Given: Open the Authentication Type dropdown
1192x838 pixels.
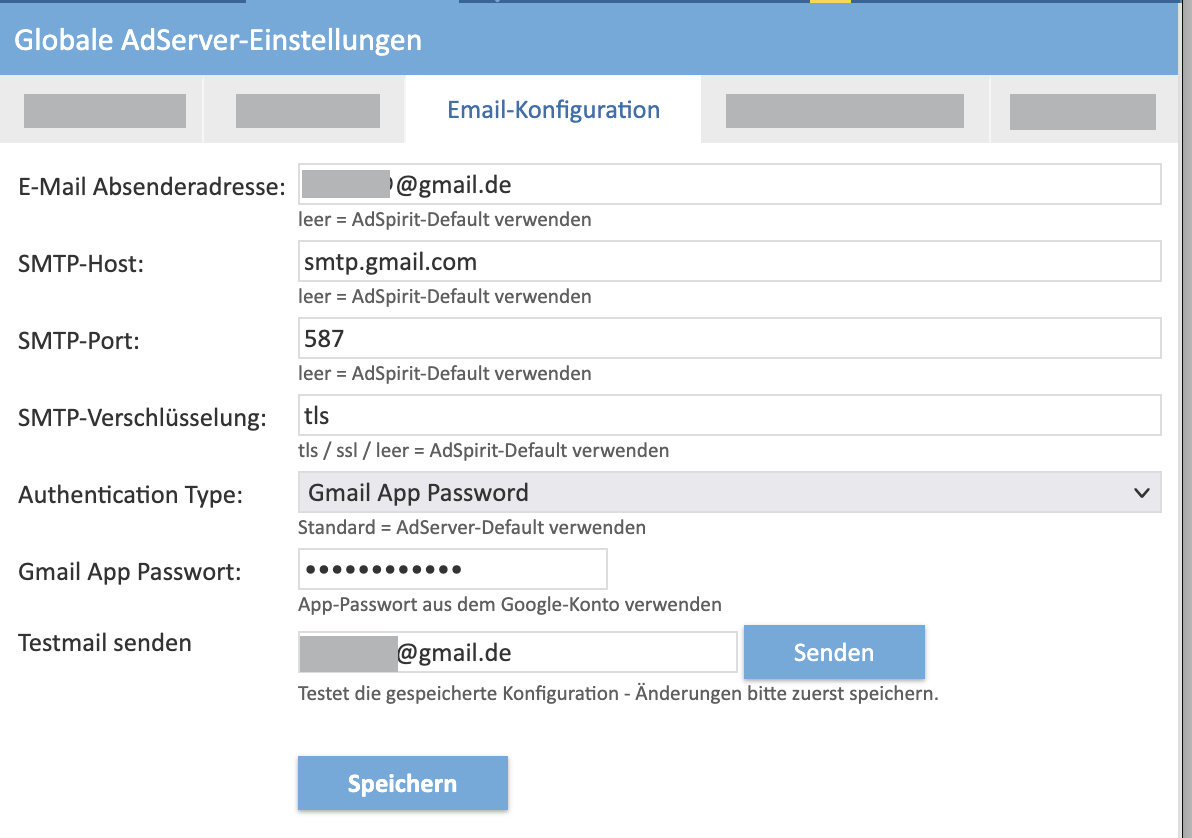Looking at the screenshot, I should (729, 493).
